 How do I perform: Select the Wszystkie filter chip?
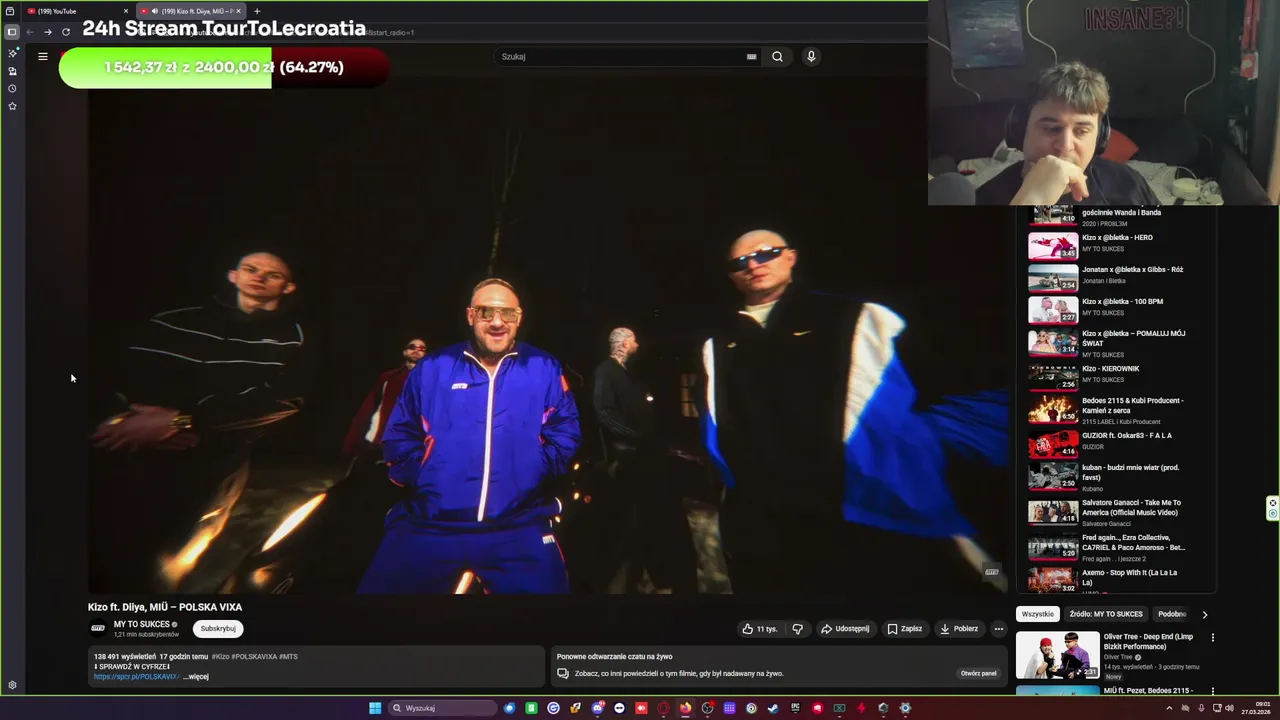[1037, 614]
